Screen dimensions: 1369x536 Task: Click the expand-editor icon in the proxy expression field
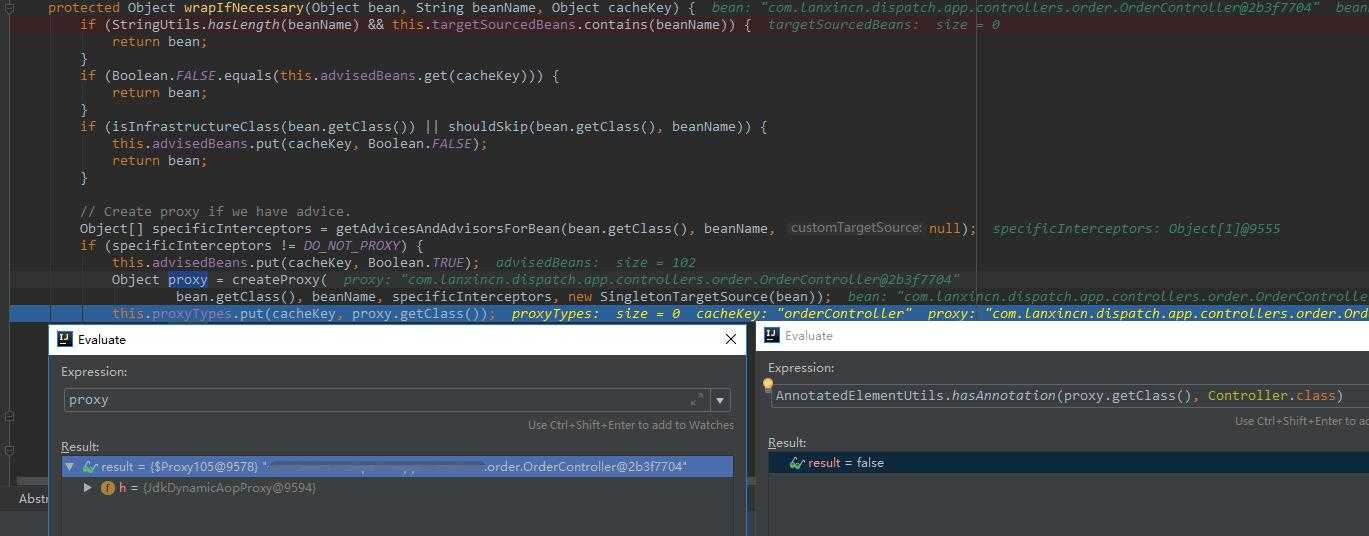click(x=697, y=400)
